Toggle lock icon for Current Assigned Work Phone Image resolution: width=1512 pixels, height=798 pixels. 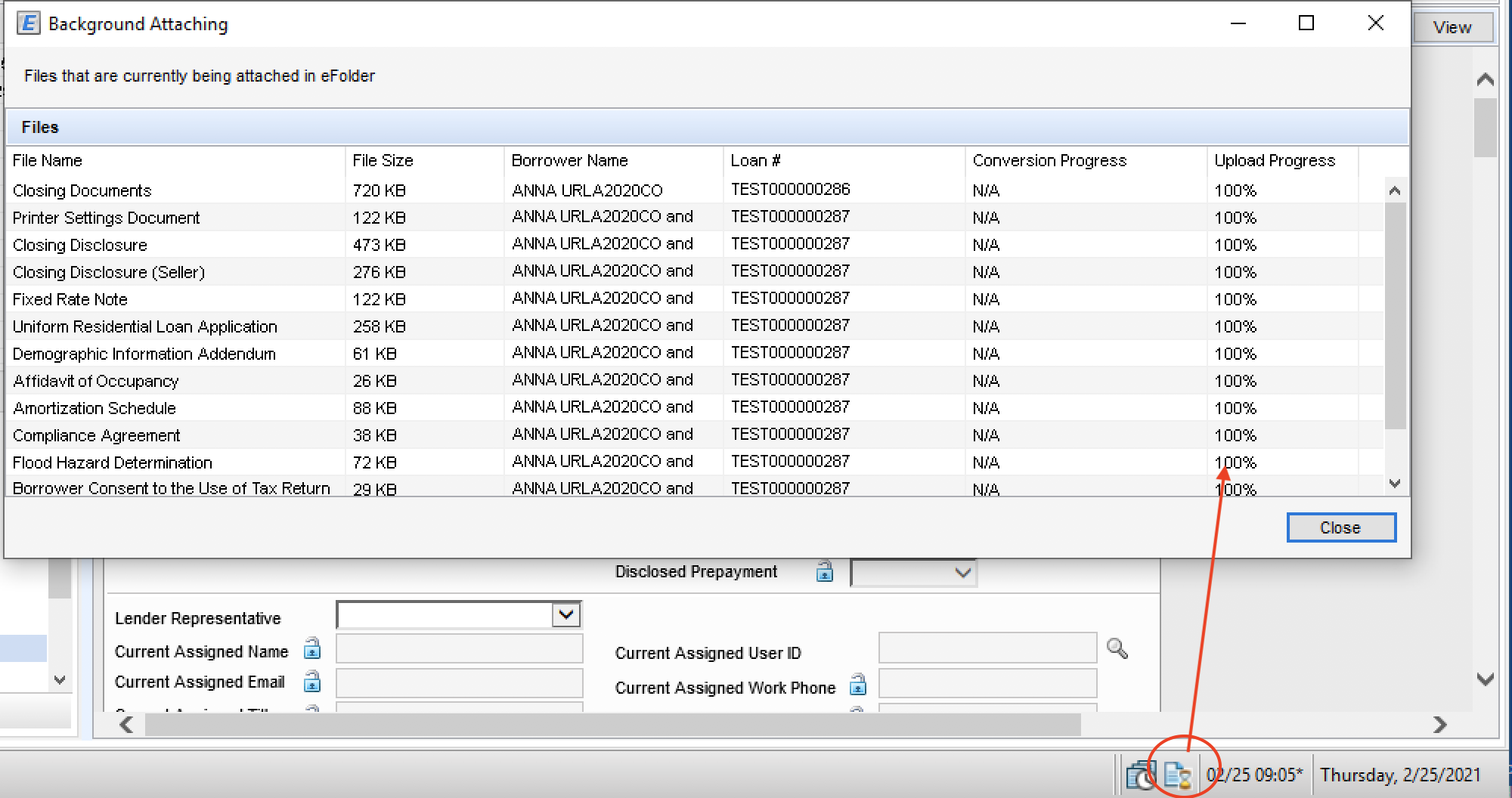857,685
